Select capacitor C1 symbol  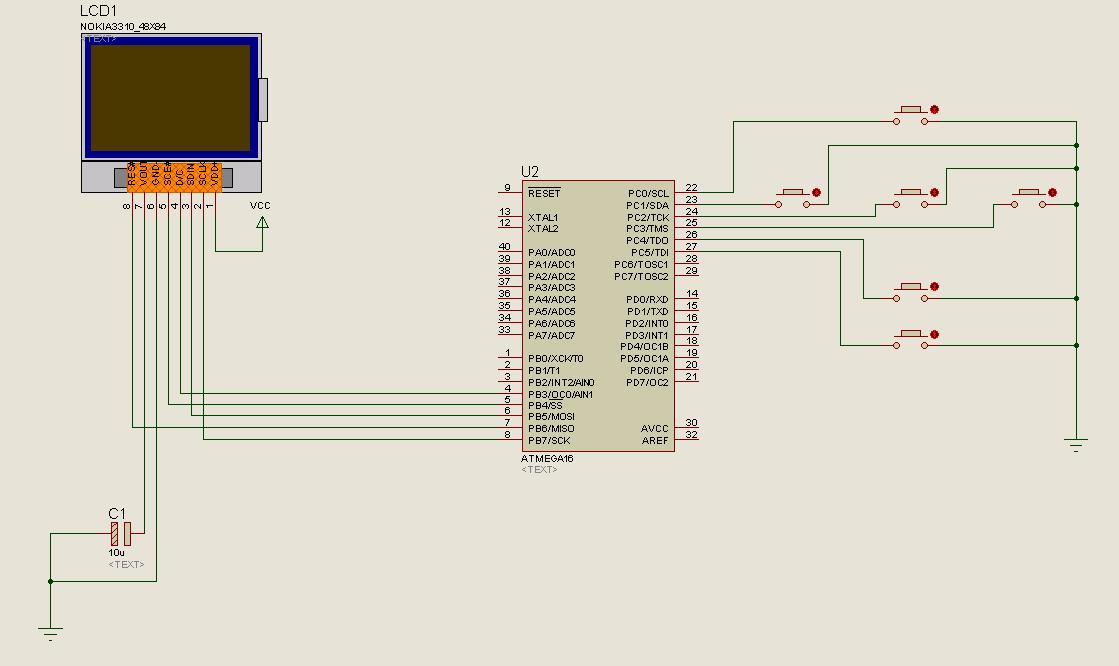pyautogui.click(x=121, y=533)
